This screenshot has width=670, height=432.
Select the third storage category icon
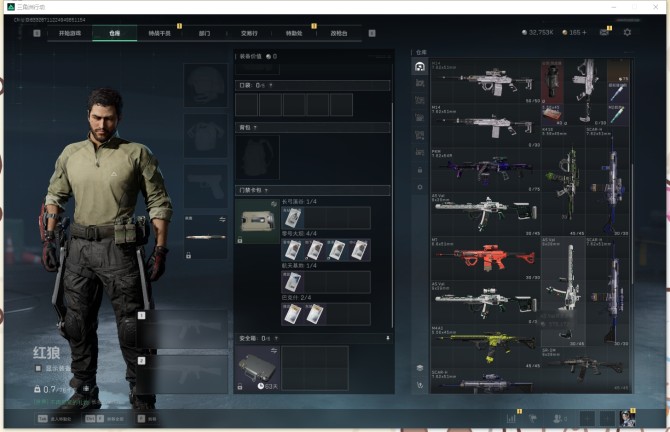420,100
